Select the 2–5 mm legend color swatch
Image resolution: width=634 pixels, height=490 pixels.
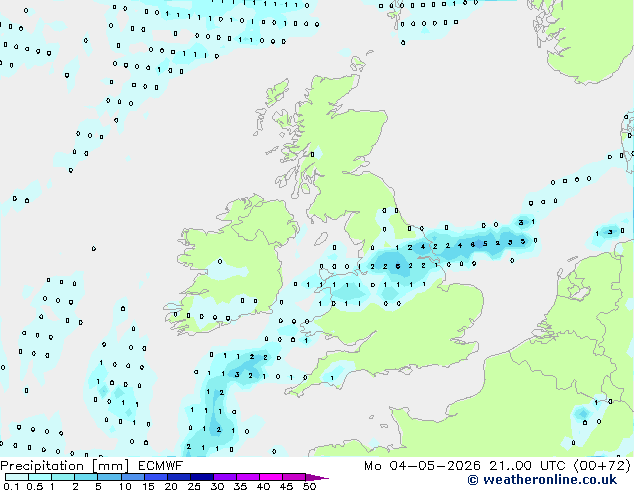86,477
